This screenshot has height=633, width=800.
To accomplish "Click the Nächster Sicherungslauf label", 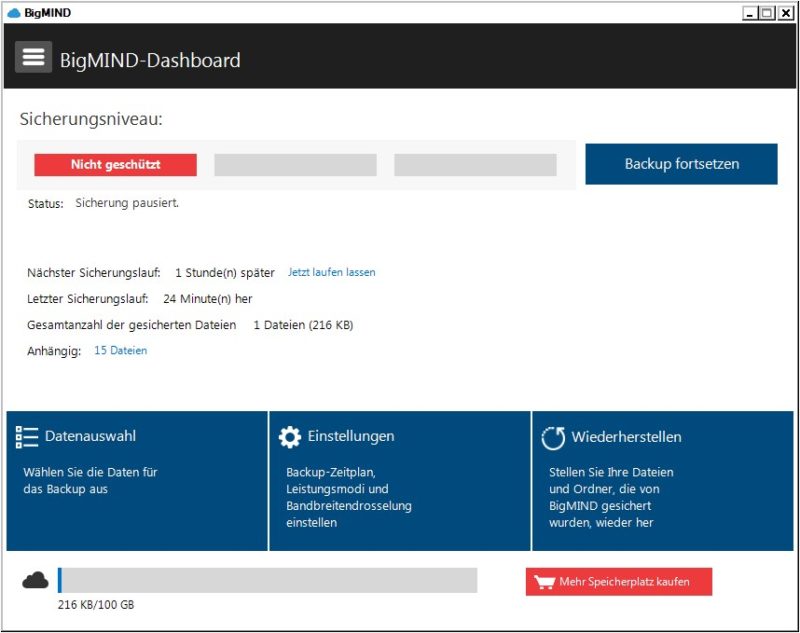I will click(x=93, y=273).
